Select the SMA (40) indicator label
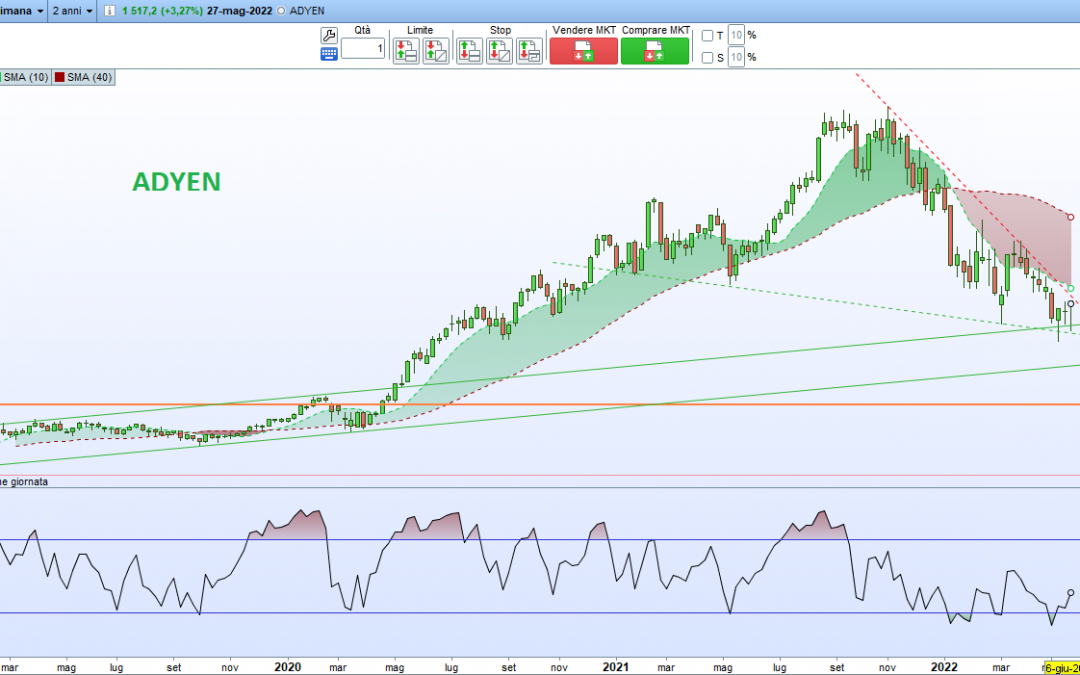 click(90, 77)
